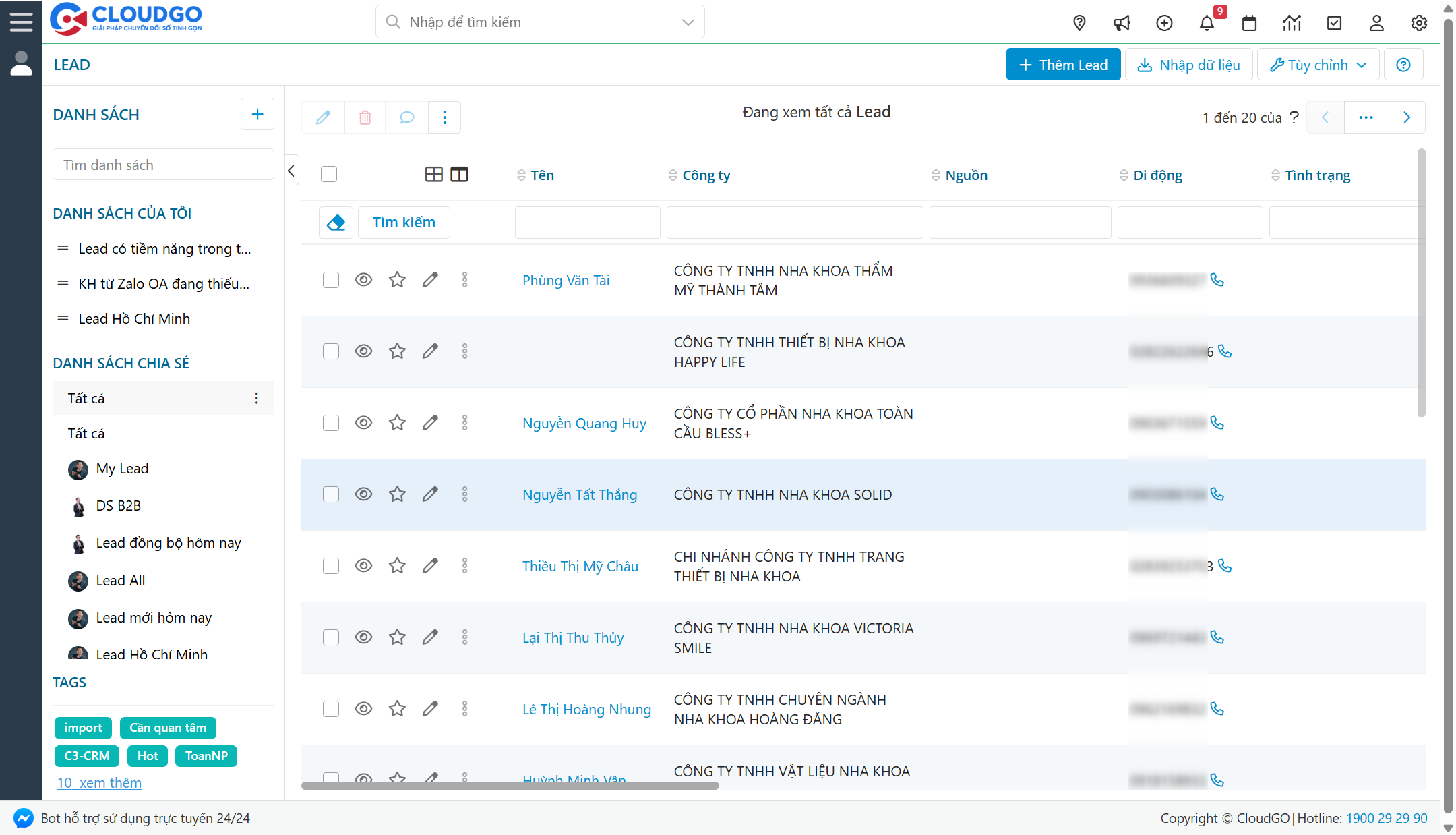Open the search box dropdown arrow
This screenshot has height=835, width=1456.
[688, 22]
